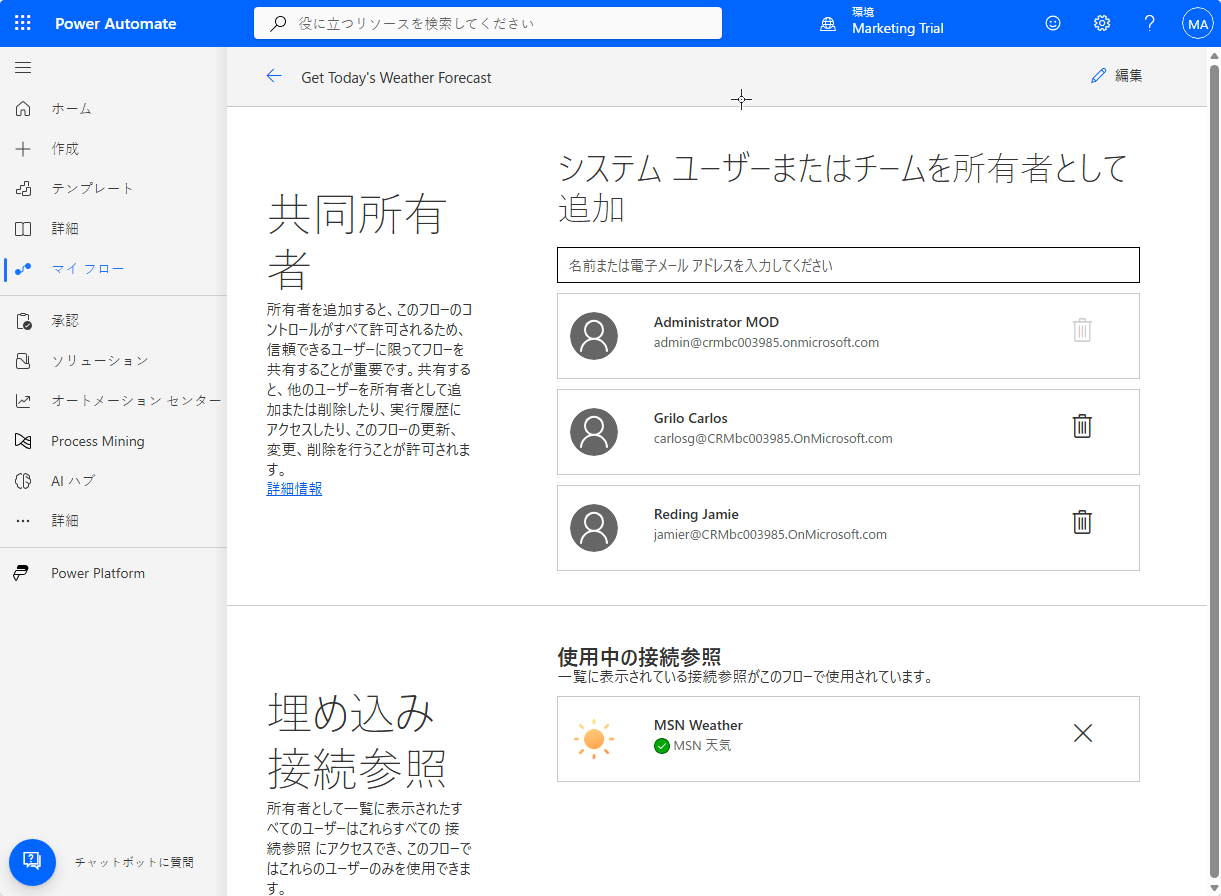Image resolution: width=1221 pixels, height=896 pixels.
Task: Remove MSN Weather connection with X
Action: click(1082, 733)
